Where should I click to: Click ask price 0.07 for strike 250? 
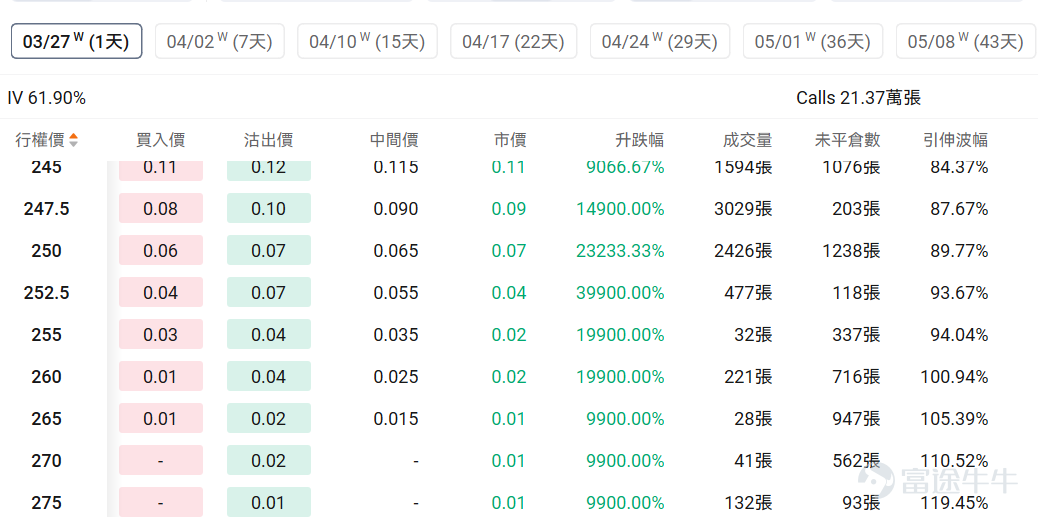[x=269, y=251]
